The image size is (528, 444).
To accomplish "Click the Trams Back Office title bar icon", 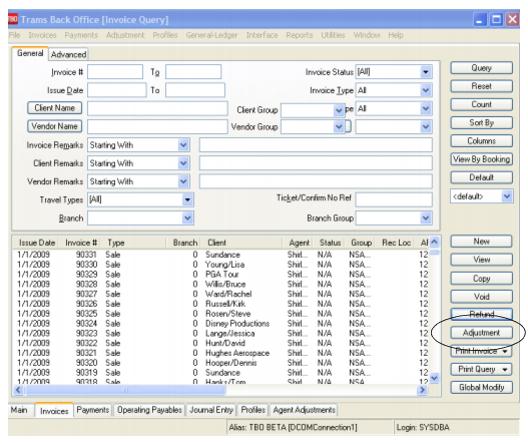I will [13, 19].
